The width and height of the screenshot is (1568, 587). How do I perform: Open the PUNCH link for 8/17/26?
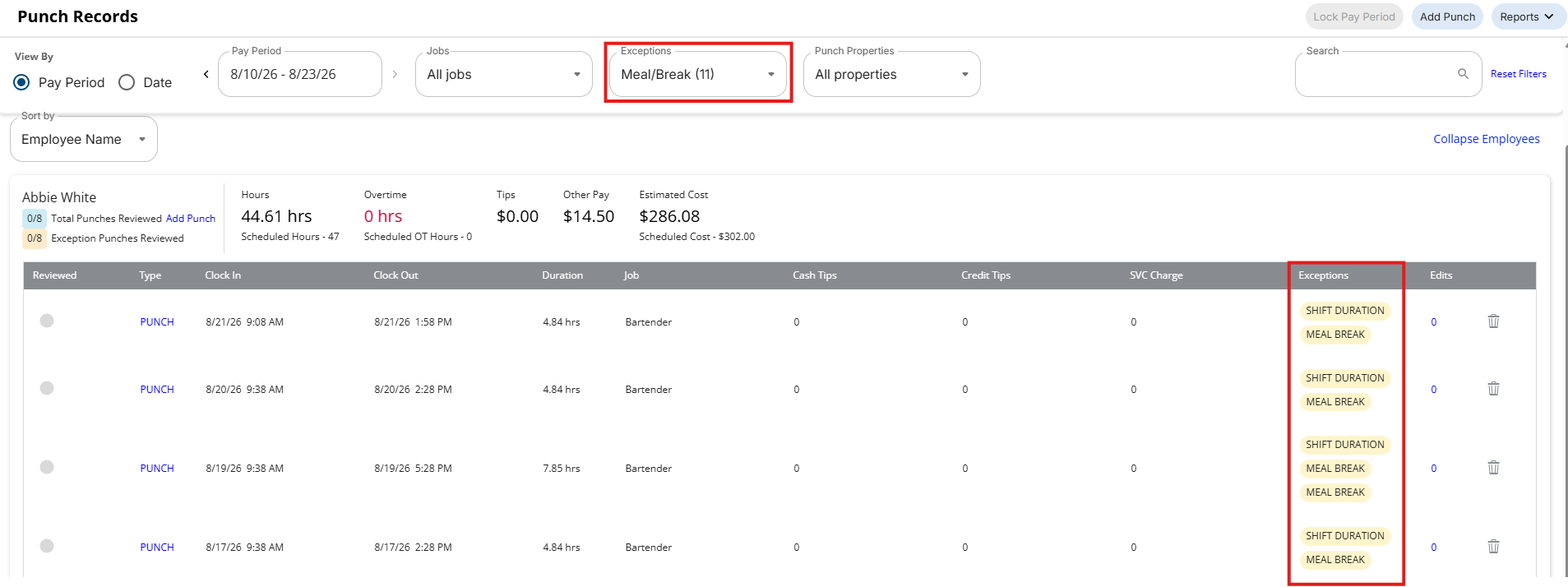tap(157, 548)
